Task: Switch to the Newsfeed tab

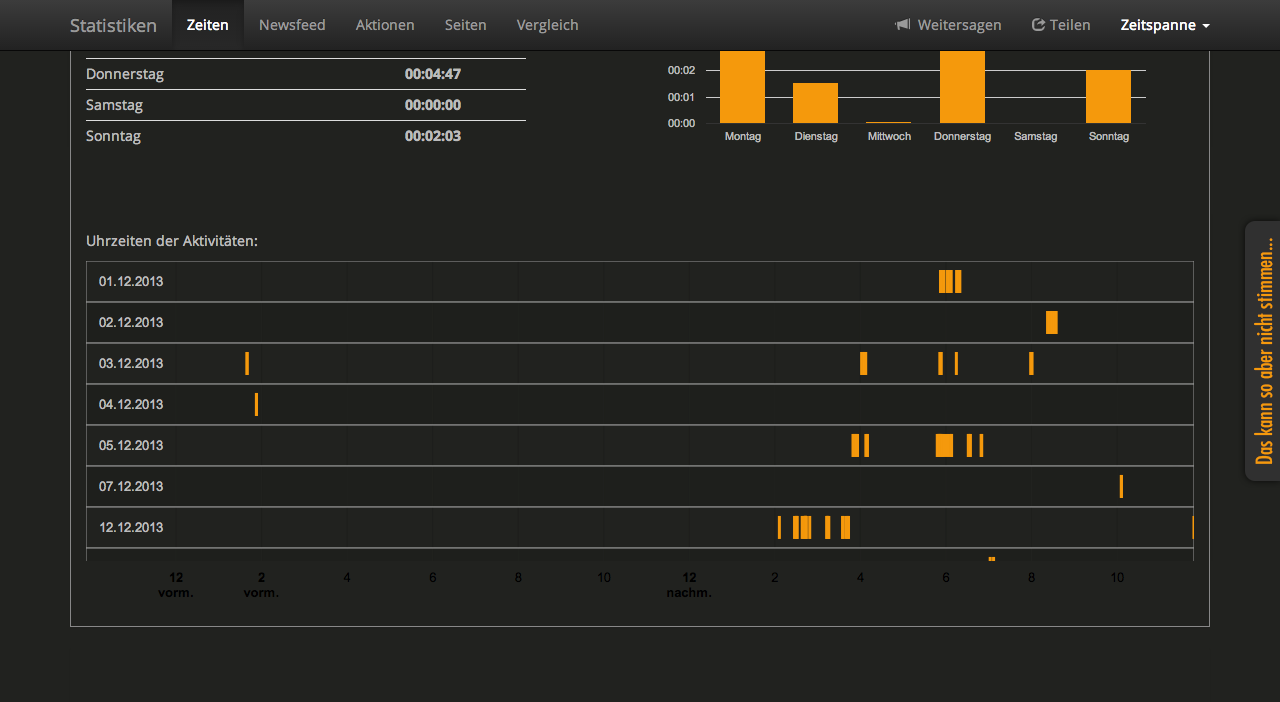Action: pyautogui.click(x=292, y=25)
